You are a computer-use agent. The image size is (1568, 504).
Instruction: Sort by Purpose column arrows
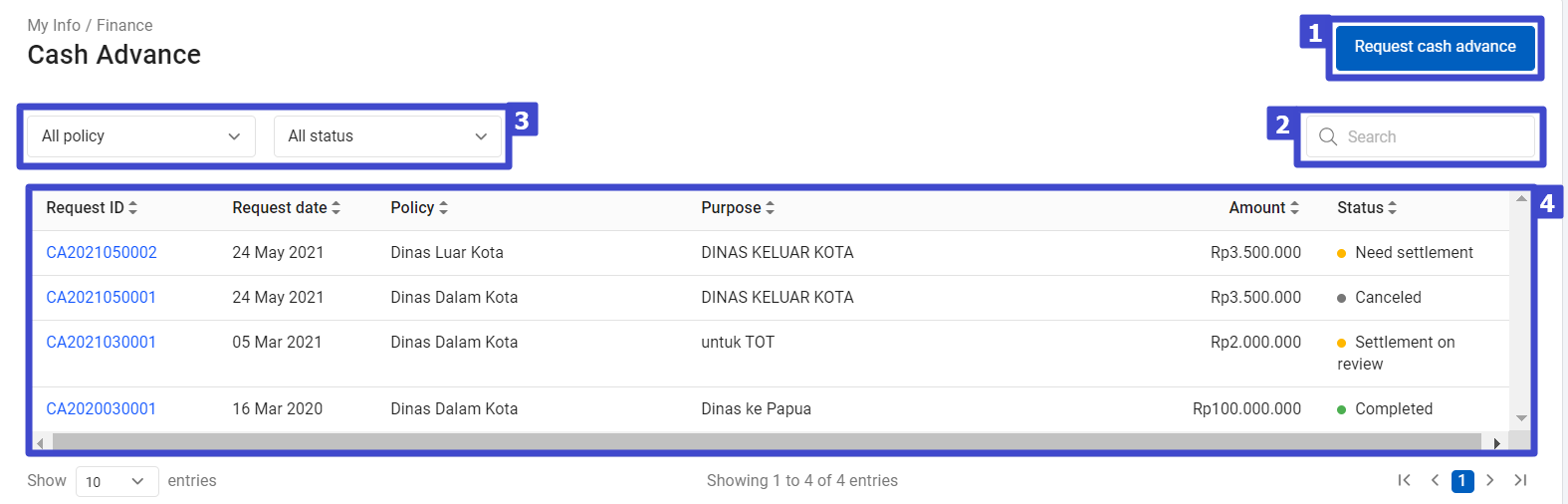770,207
